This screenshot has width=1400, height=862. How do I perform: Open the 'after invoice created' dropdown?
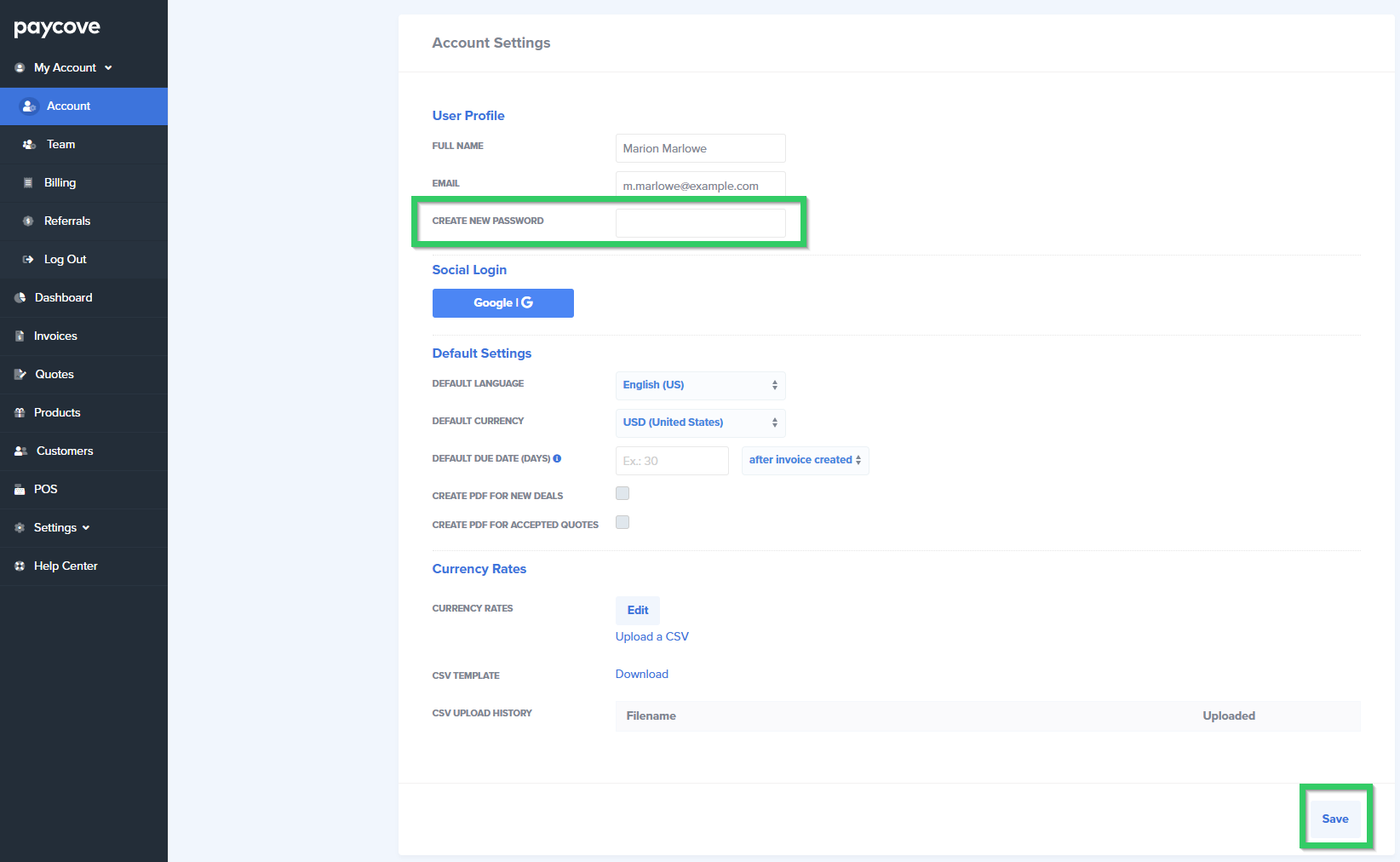point(804,460)
